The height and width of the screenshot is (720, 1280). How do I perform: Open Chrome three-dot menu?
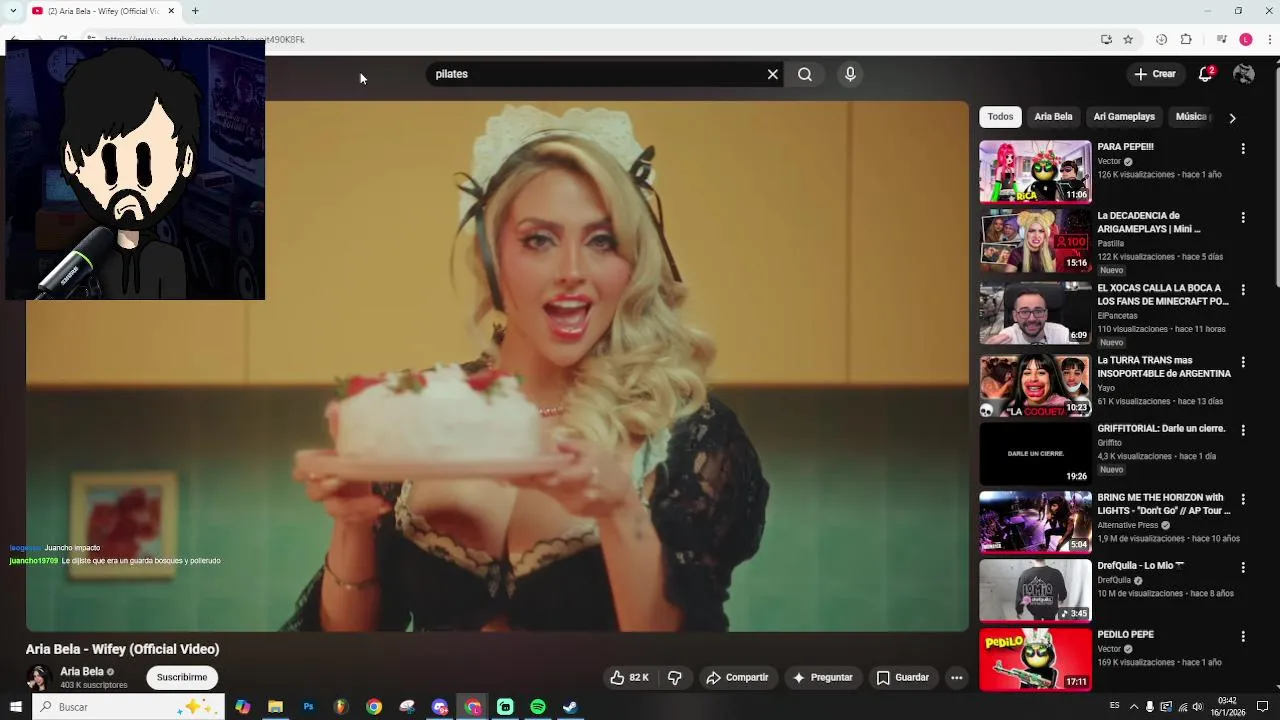(1270, 40)
